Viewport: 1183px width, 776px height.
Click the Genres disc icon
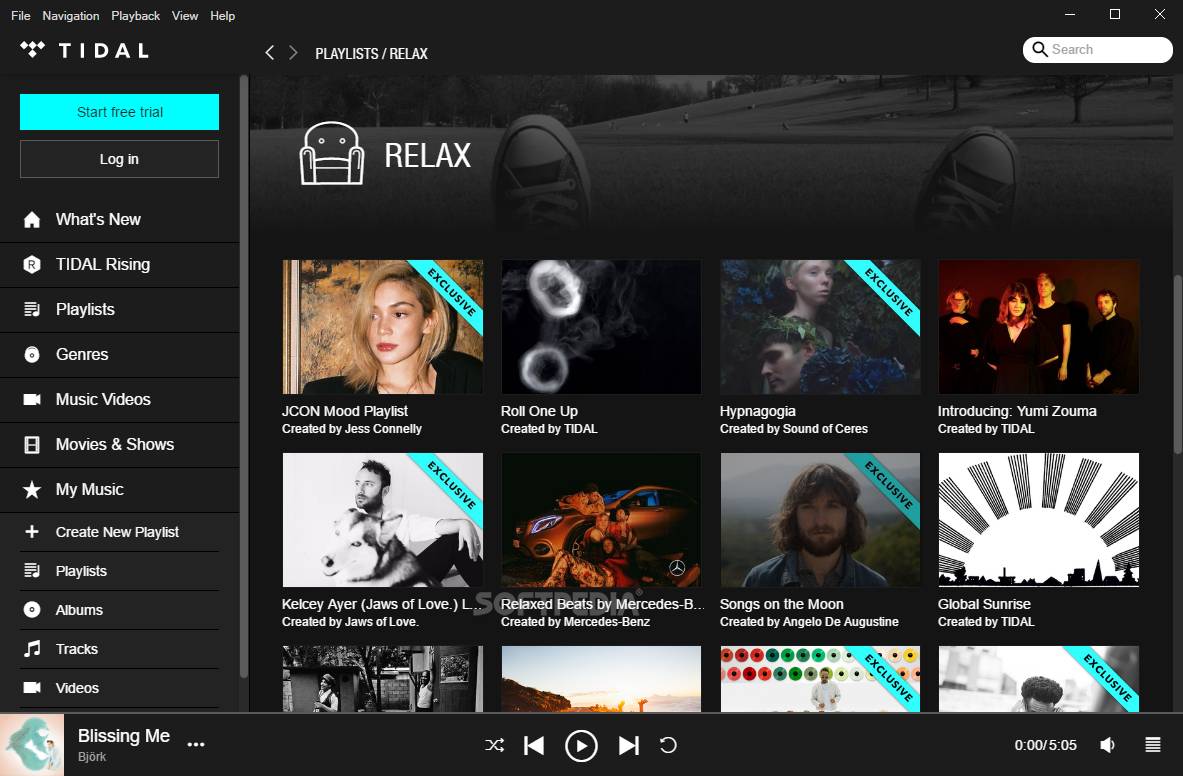pyautogui.click(x=32, y=354)
